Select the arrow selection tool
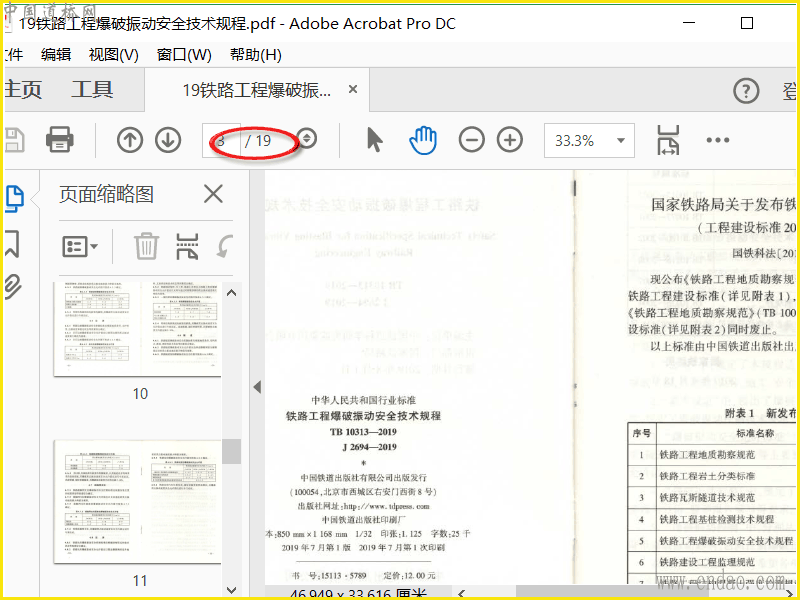This screenshot has height=600, width=800. [x=374, y=140]
